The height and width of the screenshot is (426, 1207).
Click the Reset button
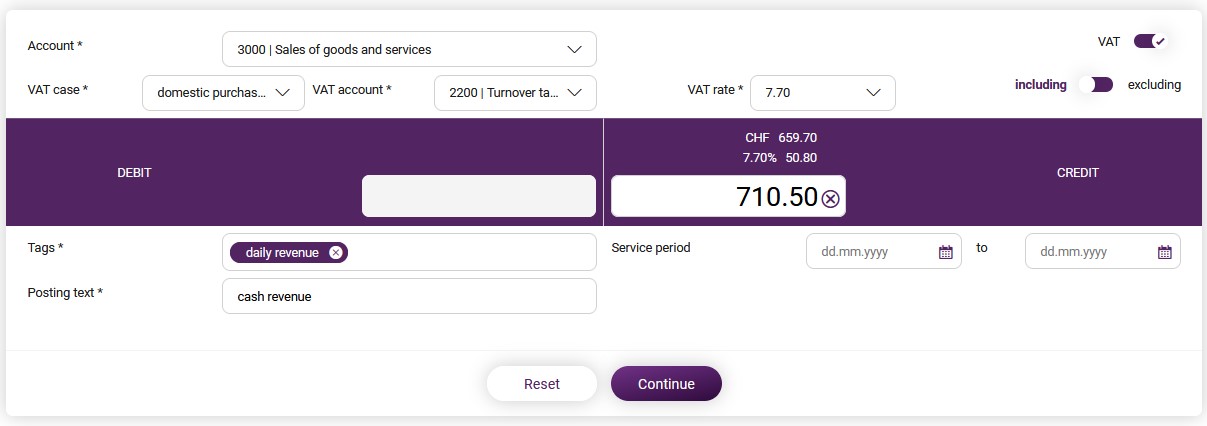click(x=542, y=384)
